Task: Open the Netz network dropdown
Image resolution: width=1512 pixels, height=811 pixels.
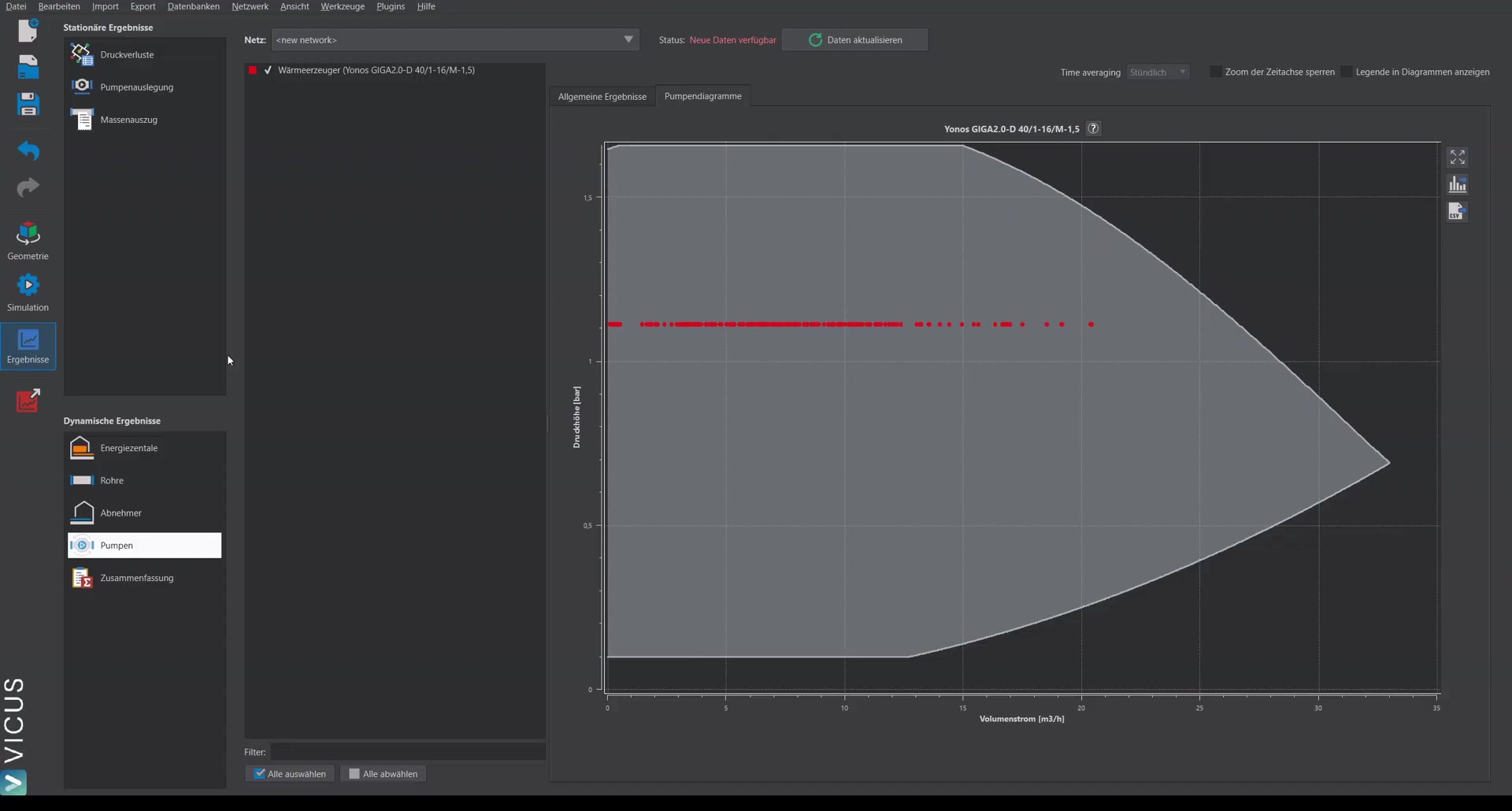Action: point(455,39)
